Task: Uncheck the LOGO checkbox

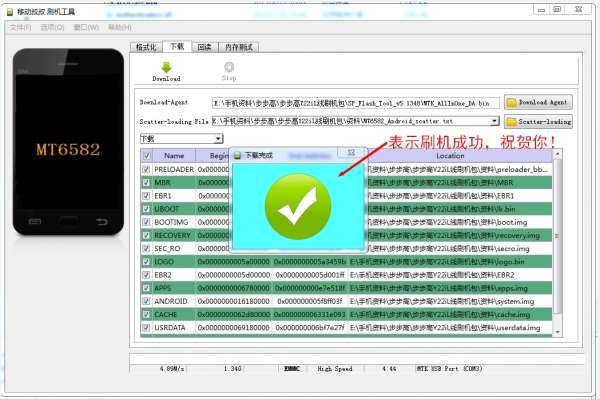Action: 146,262
